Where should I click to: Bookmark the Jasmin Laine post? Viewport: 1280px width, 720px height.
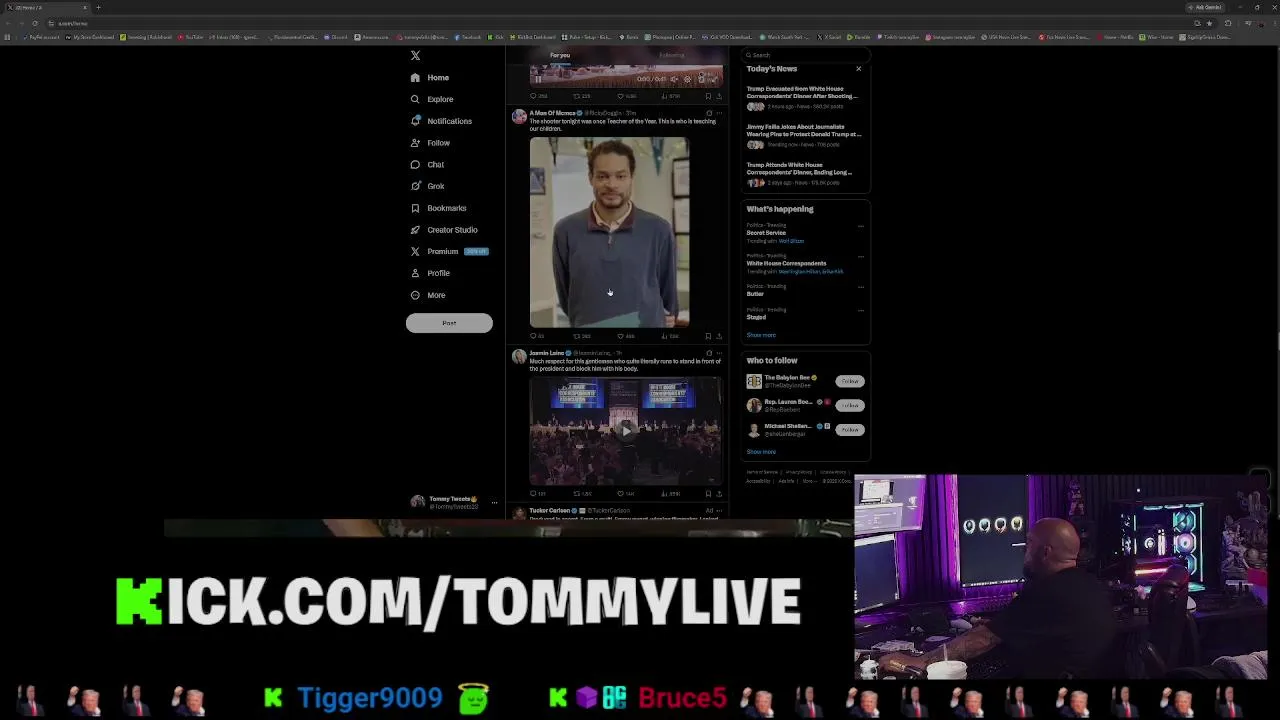(x=708, y=493)
